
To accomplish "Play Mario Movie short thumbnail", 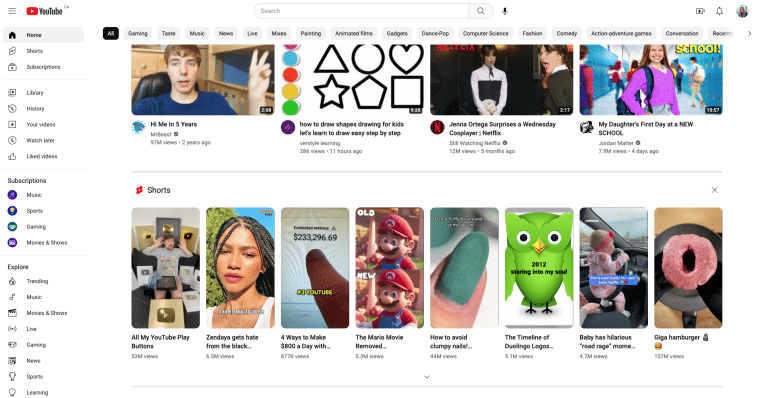I will (390, 268).
